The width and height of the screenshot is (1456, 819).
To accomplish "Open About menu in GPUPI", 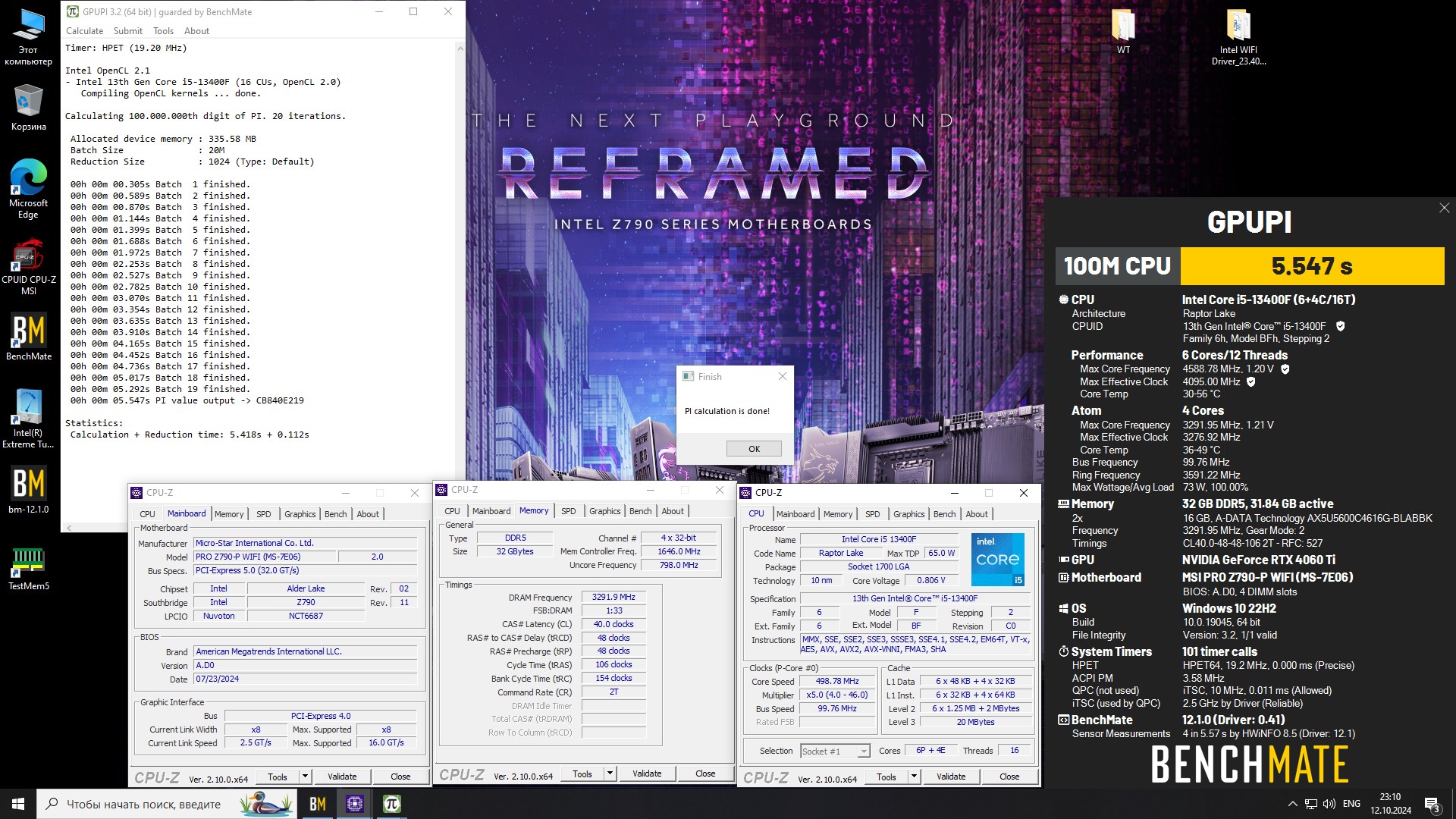I will (196, 31).
